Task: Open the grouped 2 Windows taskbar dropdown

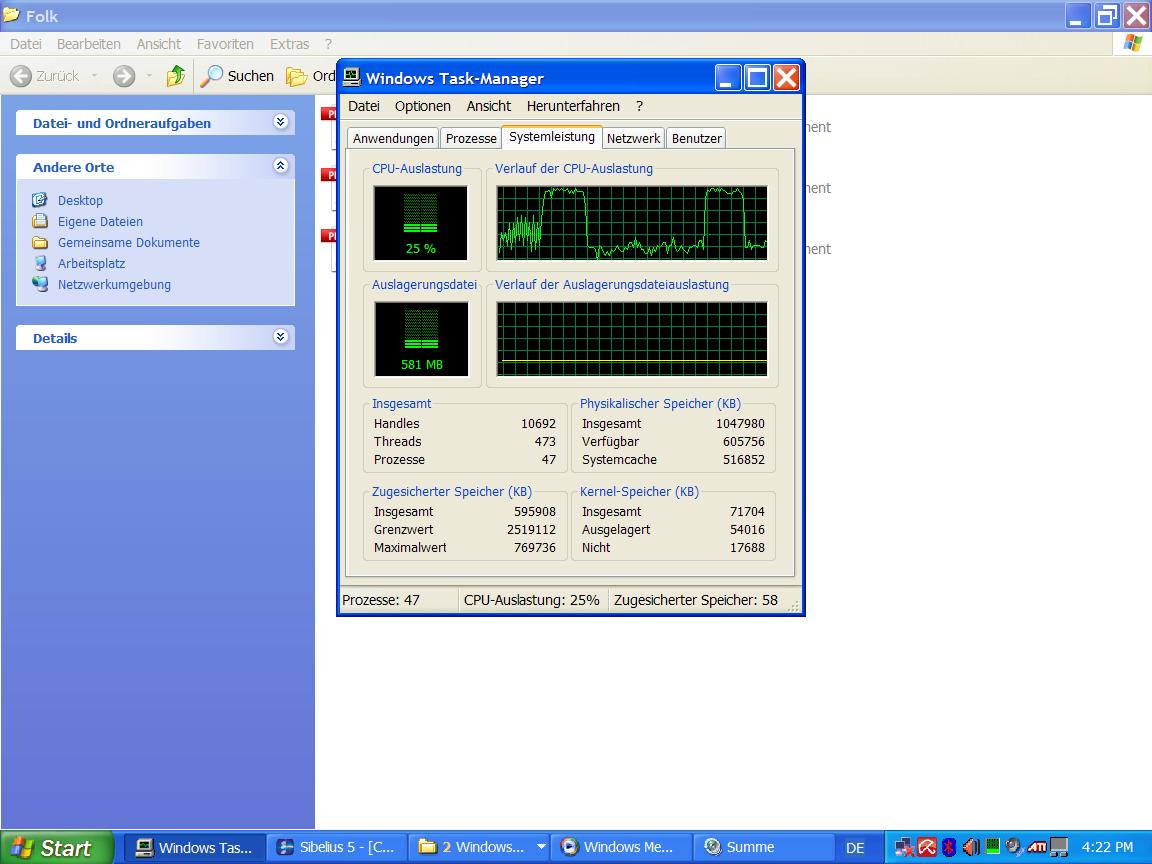Action: (541, 847)
